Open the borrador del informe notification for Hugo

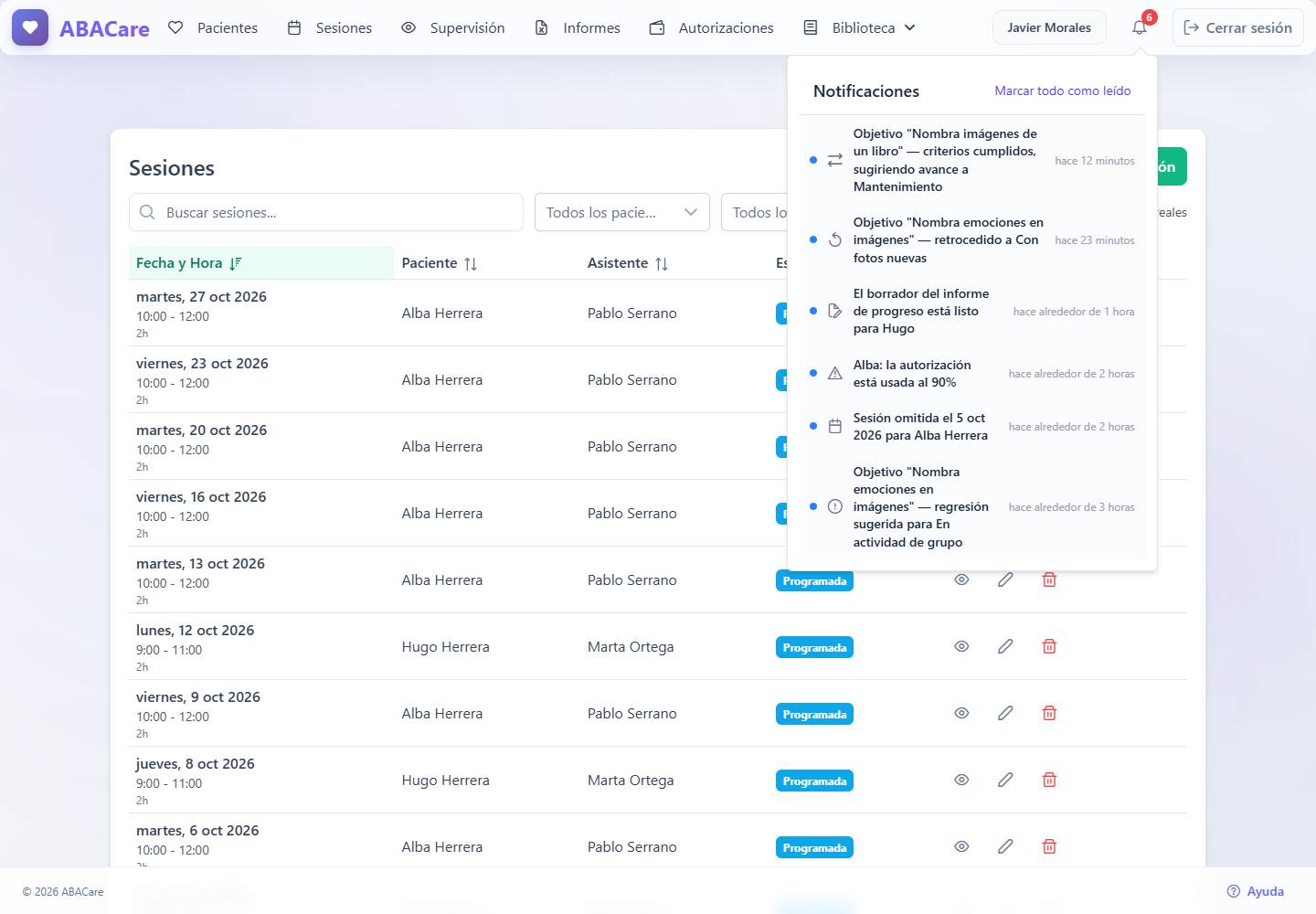[x=972, y=311]
